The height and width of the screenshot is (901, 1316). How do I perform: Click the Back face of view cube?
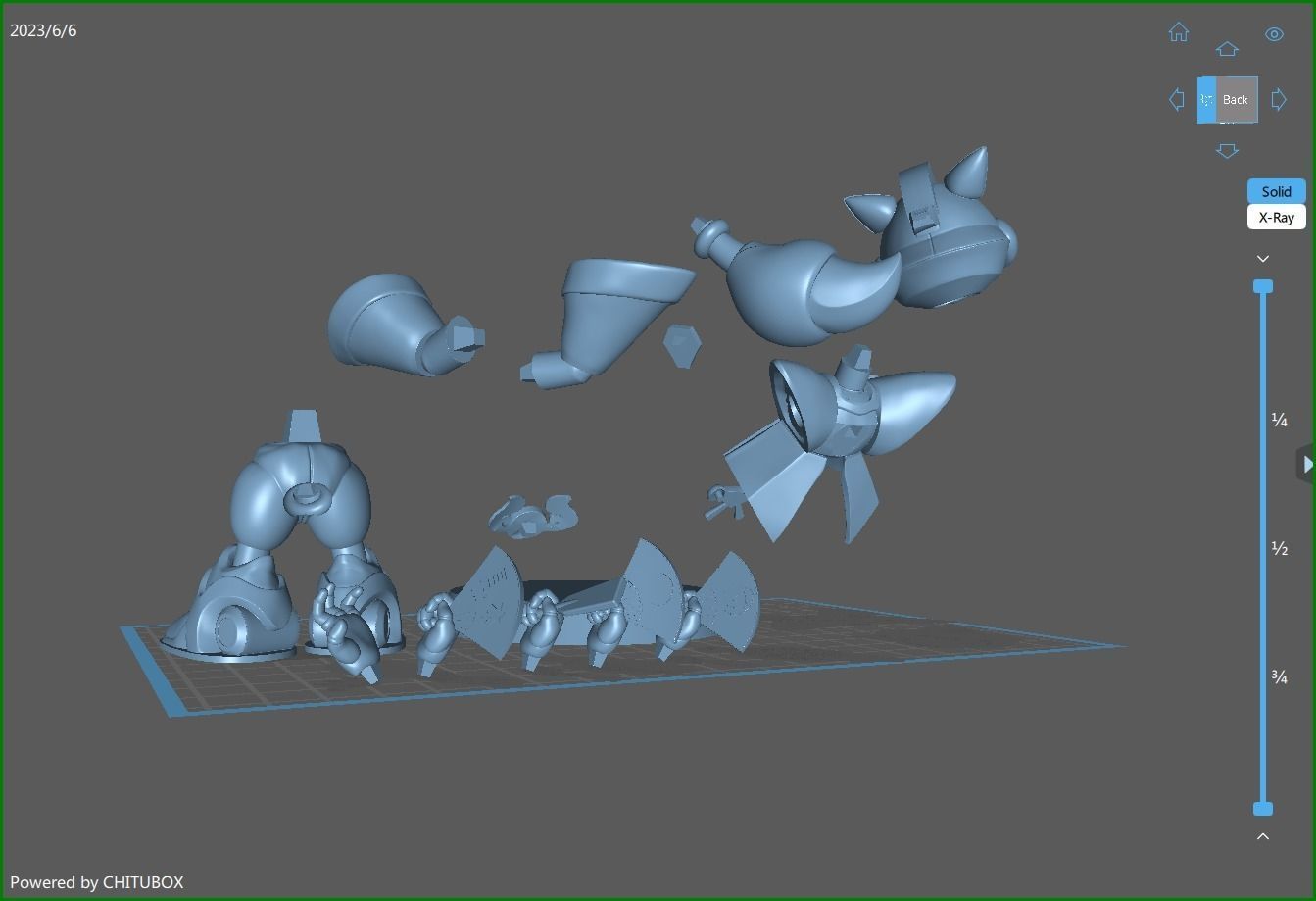point(1237,100)
